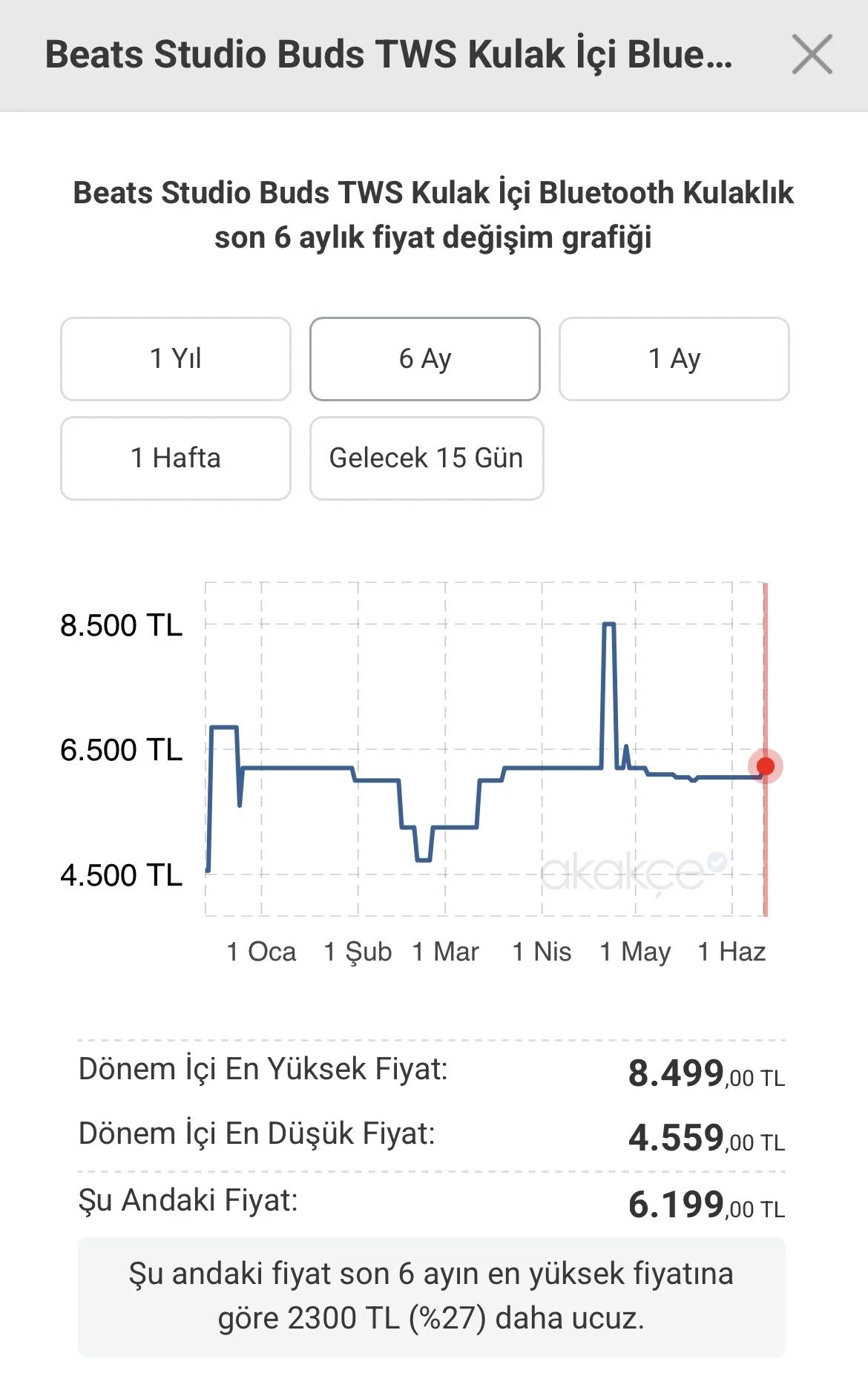Click the highest price value 8.499,00 TL

706,1073
